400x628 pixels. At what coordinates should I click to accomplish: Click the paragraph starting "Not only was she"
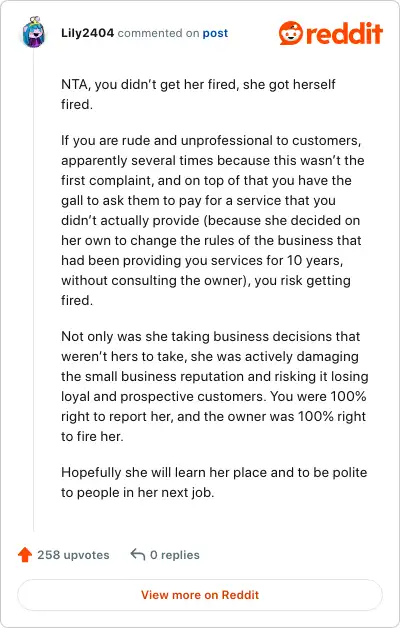pyautogui.click(x=214, y=386)
